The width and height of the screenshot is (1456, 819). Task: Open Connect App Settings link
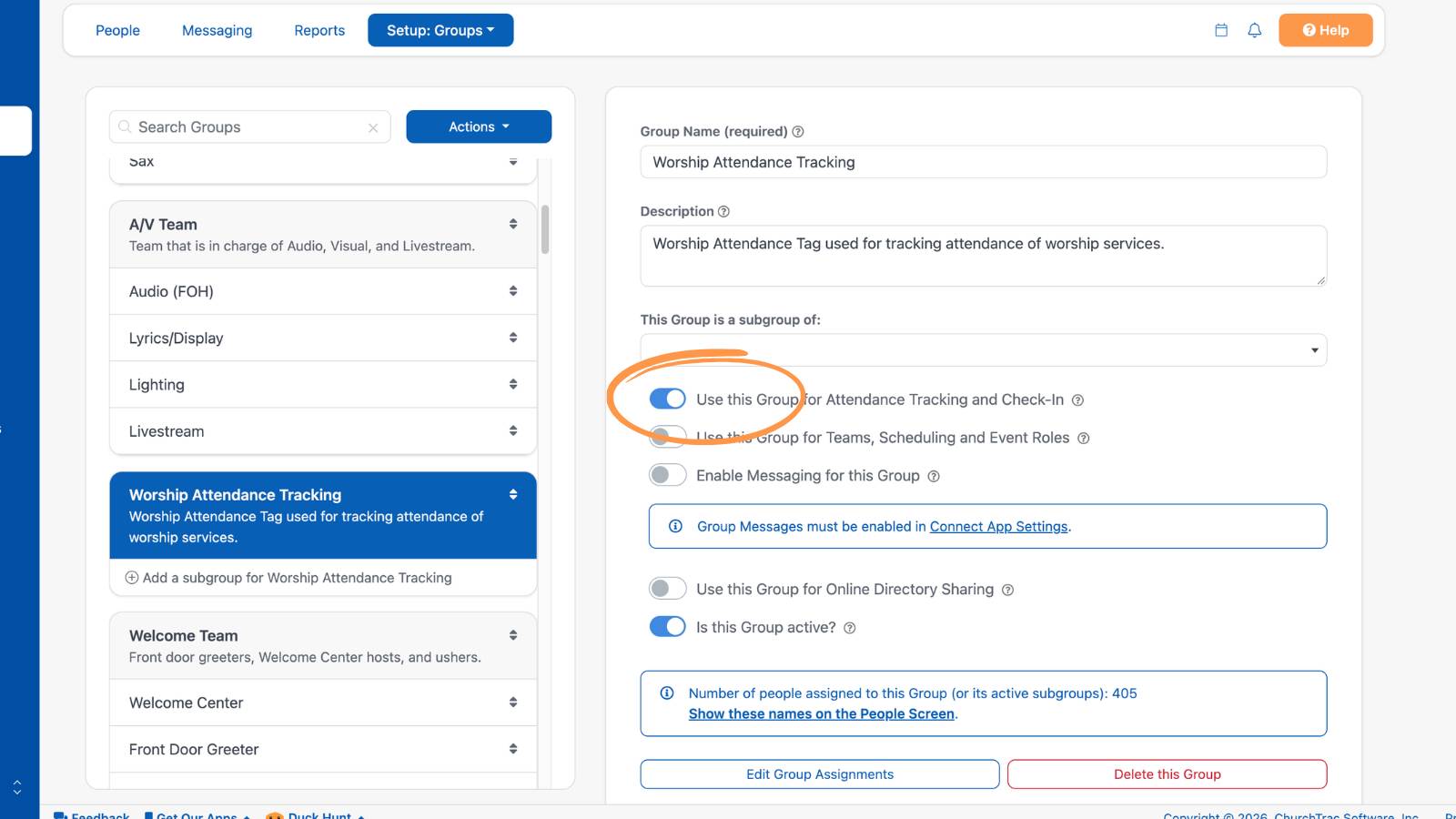(x=998, y=527)
